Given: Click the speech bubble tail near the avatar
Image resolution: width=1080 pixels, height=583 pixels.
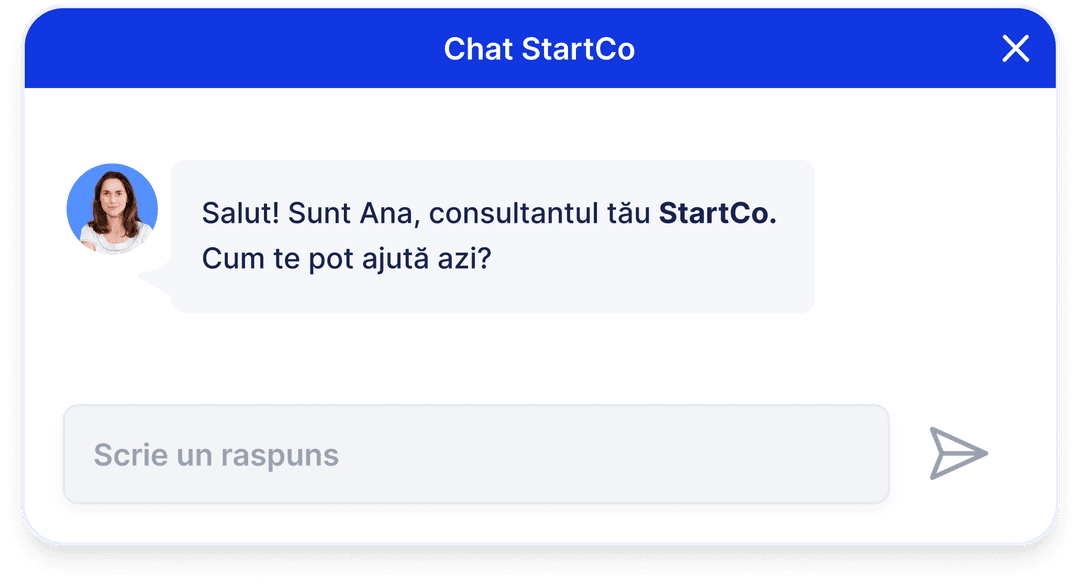Looking at the screenshot, I should (155, 278).
